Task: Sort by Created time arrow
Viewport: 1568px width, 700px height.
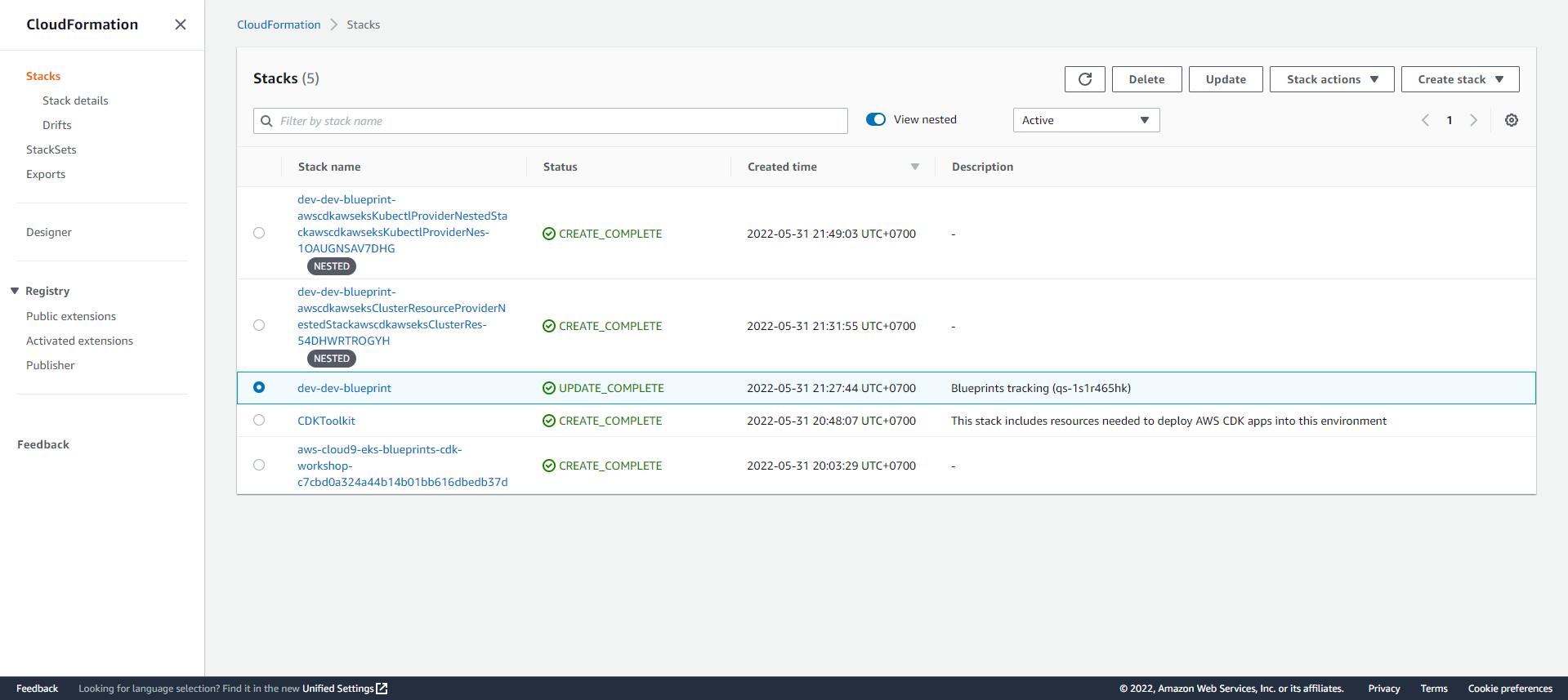Action: [x=915, y=167]
